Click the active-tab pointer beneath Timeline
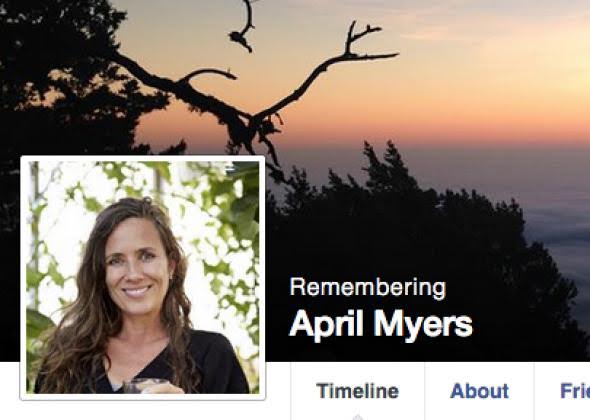This screenshot has width=590, height=420. pos(358,417)
